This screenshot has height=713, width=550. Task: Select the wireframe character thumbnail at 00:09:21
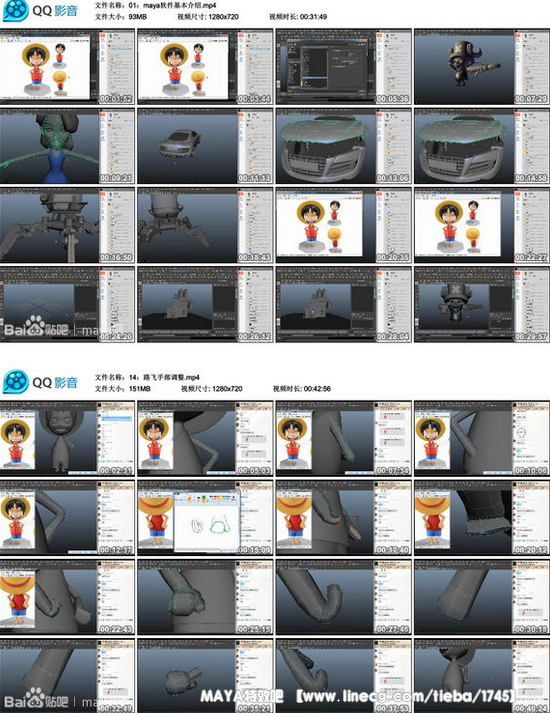[67, 146]
